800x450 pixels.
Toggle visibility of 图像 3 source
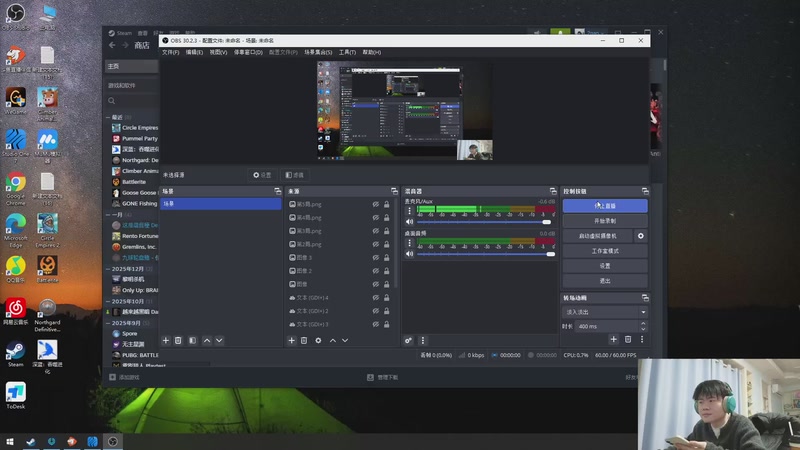[x=376, y=257]
